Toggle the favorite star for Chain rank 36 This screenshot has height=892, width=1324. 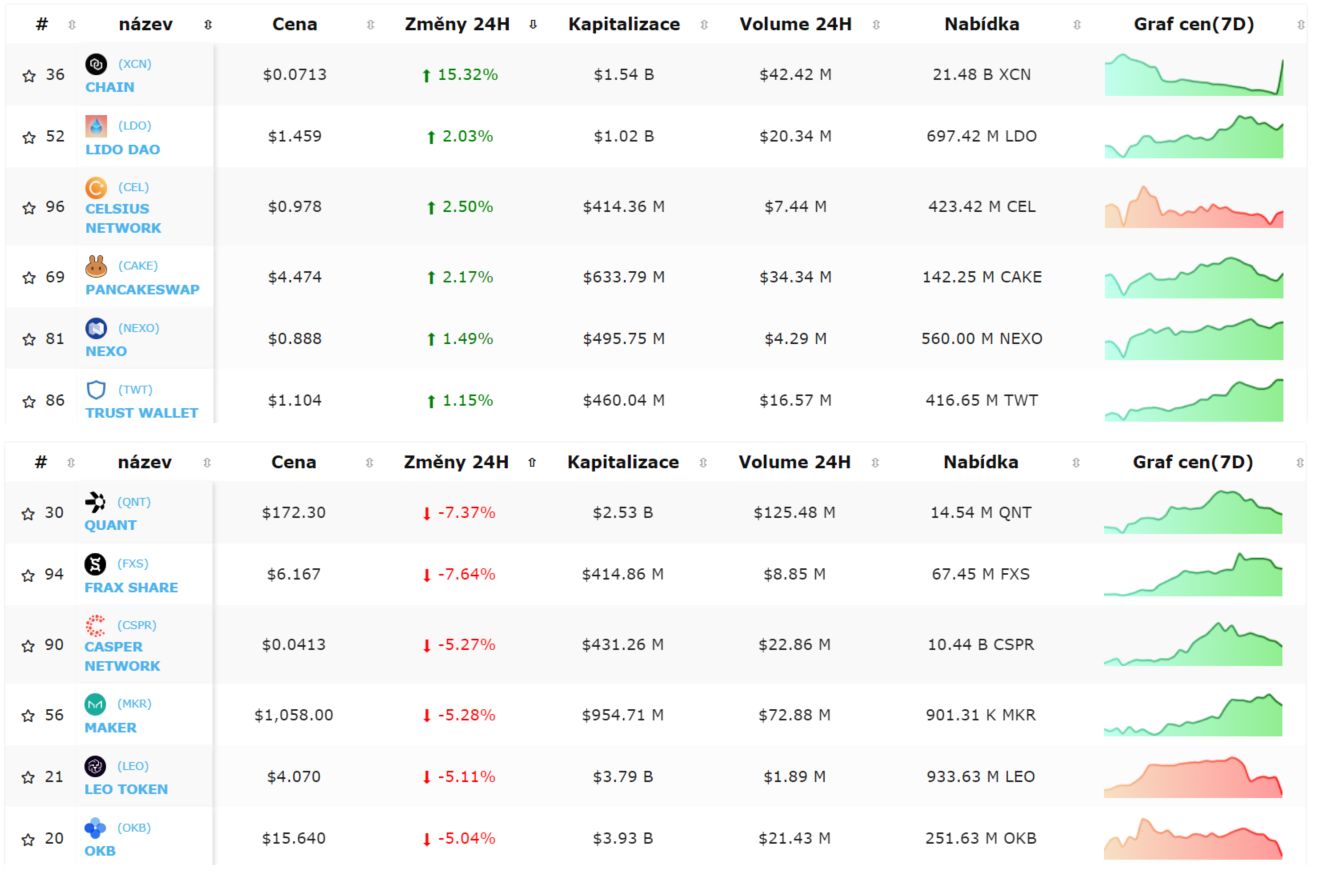(x=28, y=75)
